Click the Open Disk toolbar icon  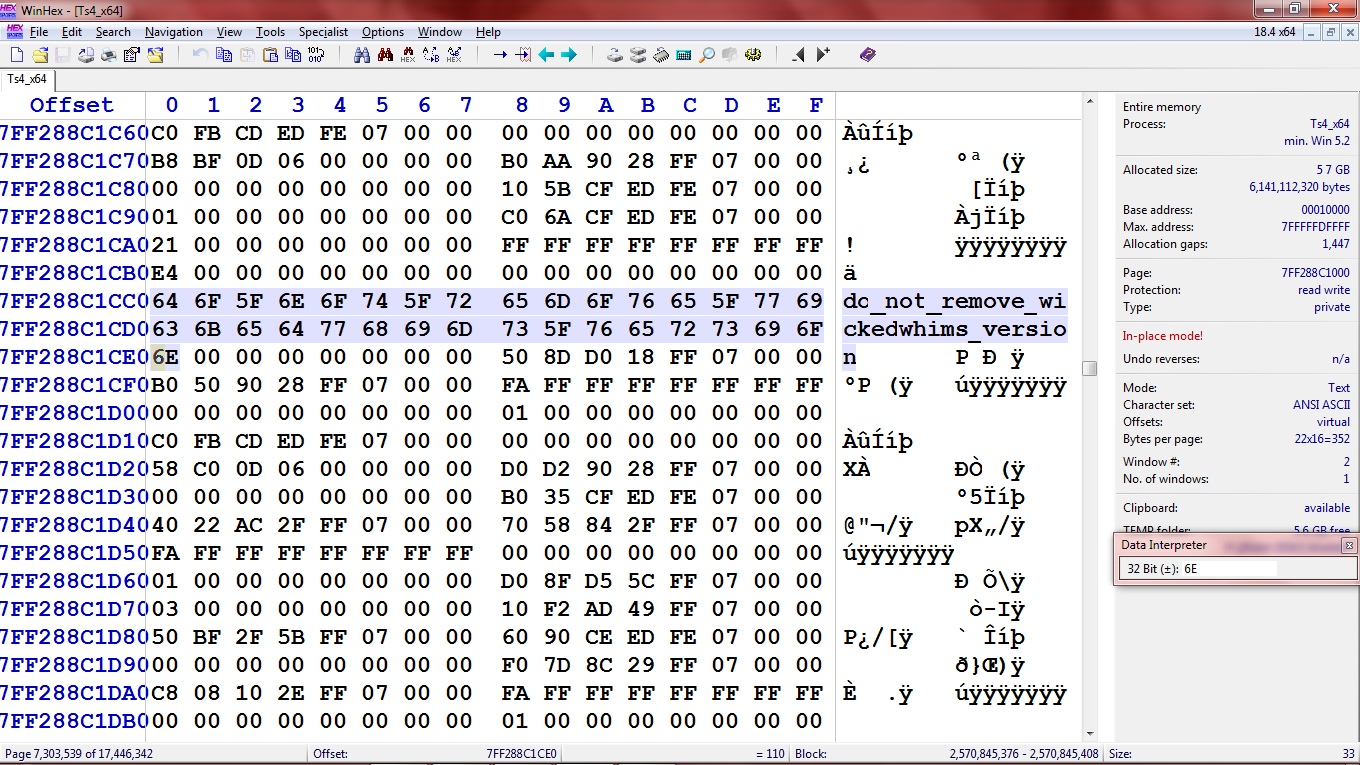pos(615,55)
